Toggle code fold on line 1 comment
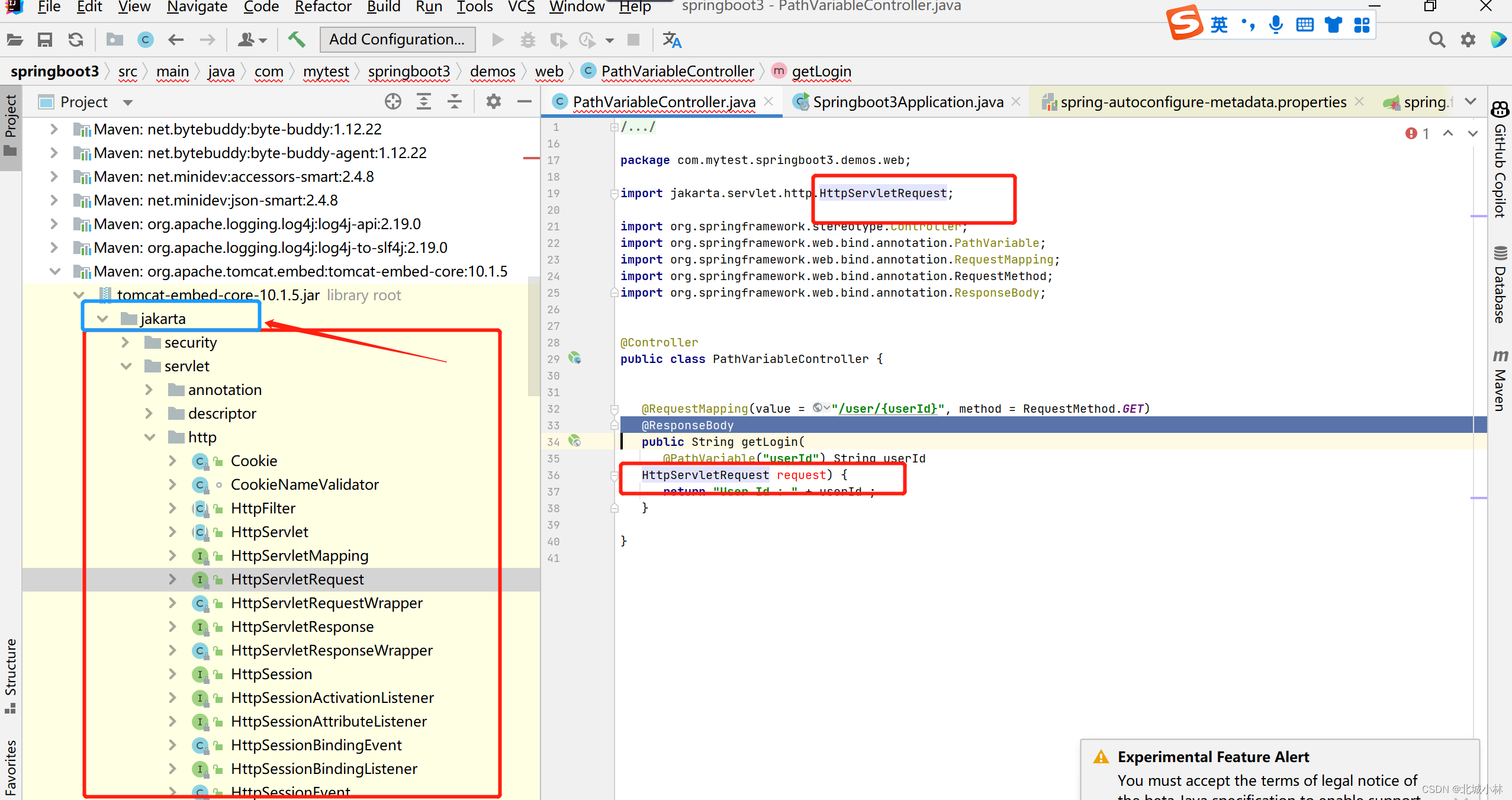This screenshot has width=1512, height=800. [x=614, y=127]
